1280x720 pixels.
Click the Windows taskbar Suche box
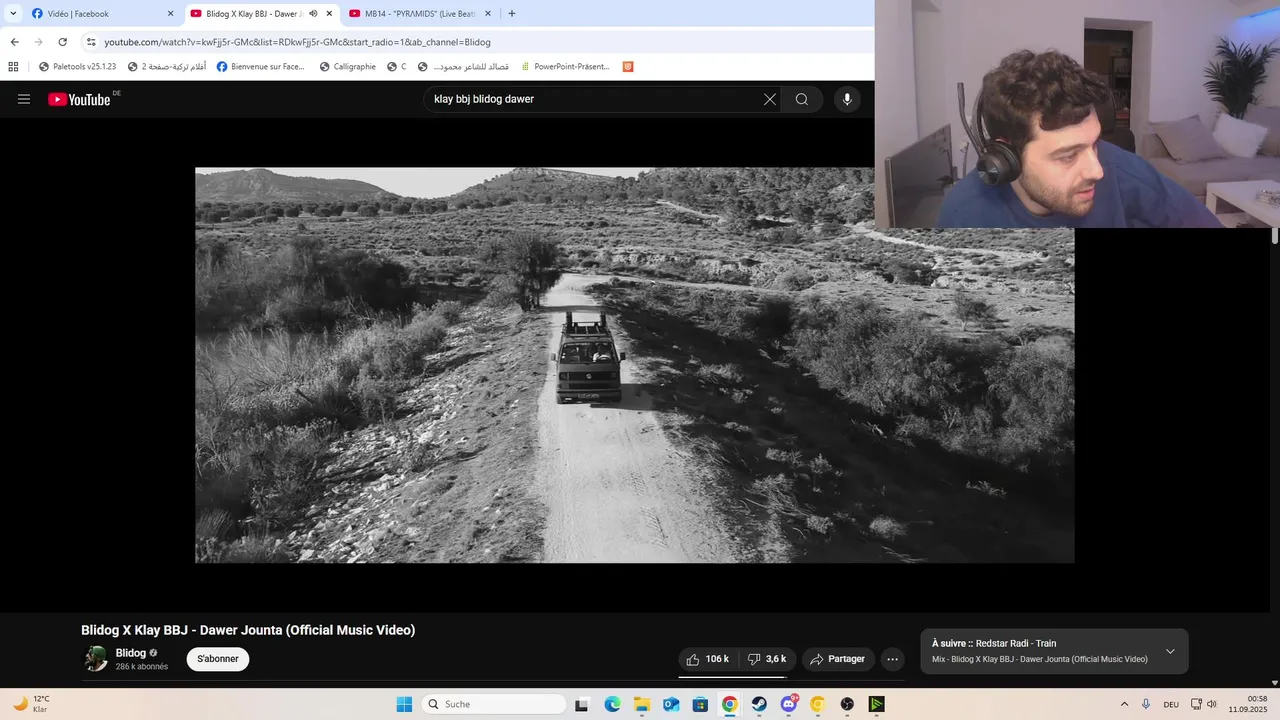[493, 704]
